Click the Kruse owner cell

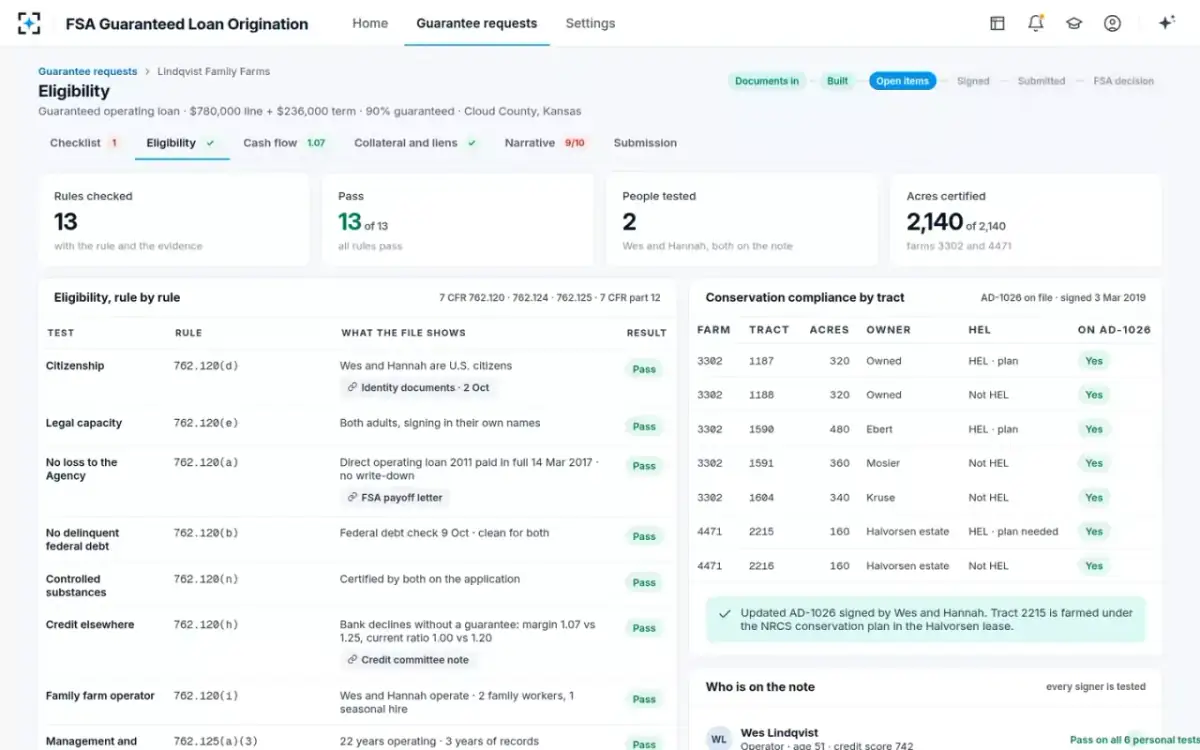click(881, 498)
